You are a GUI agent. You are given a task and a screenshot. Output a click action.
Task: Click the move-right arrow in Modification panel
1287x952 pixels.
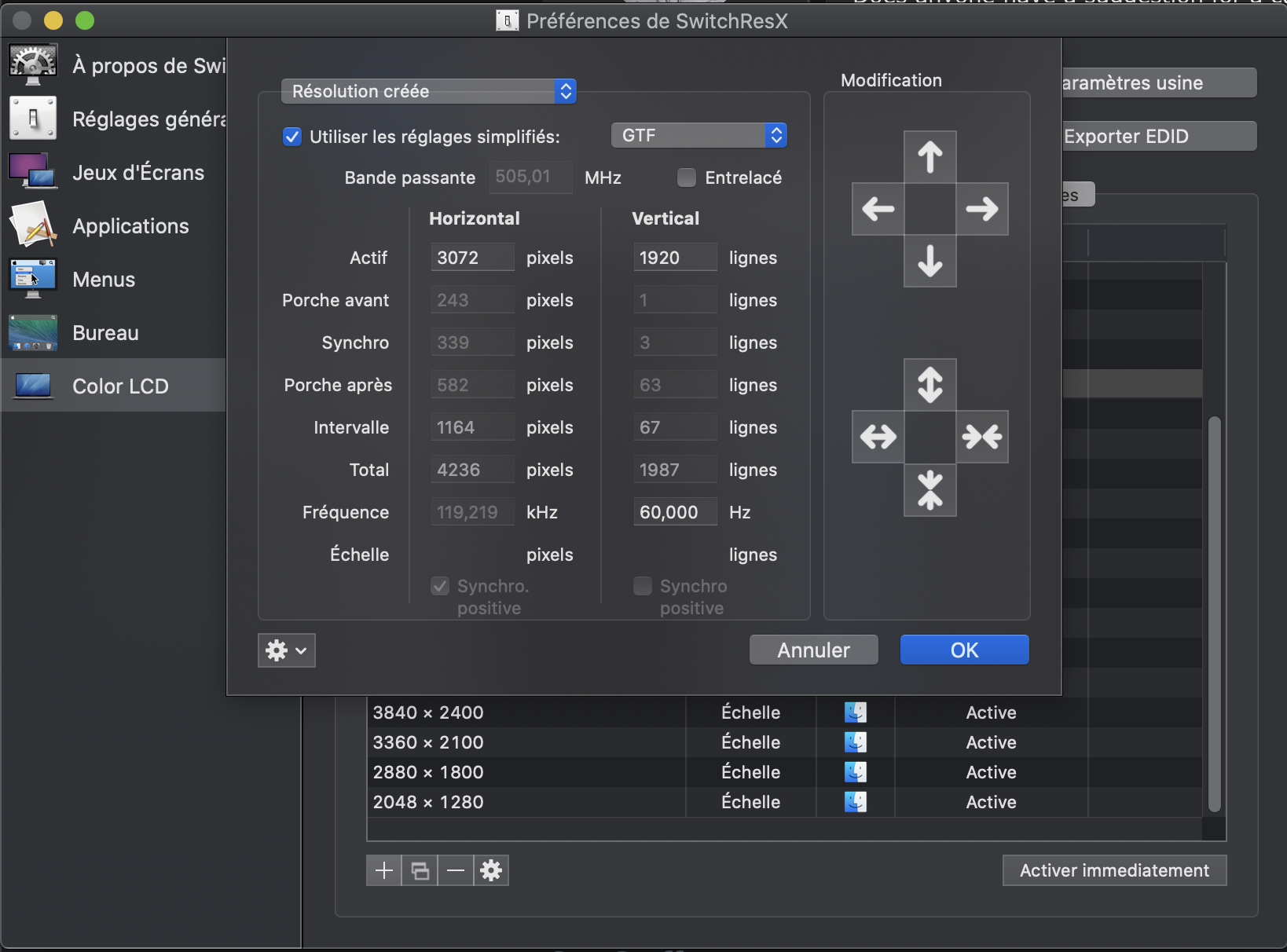click(982, 209)
